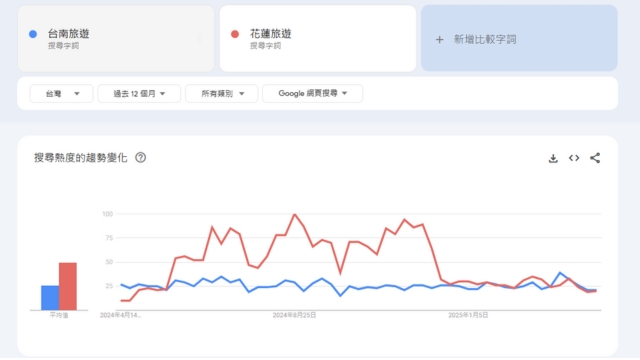The width and height of the screenshot is (640, 360).
Task: Click the 50 value on the y-axis
Action: [x=109, y=262]
